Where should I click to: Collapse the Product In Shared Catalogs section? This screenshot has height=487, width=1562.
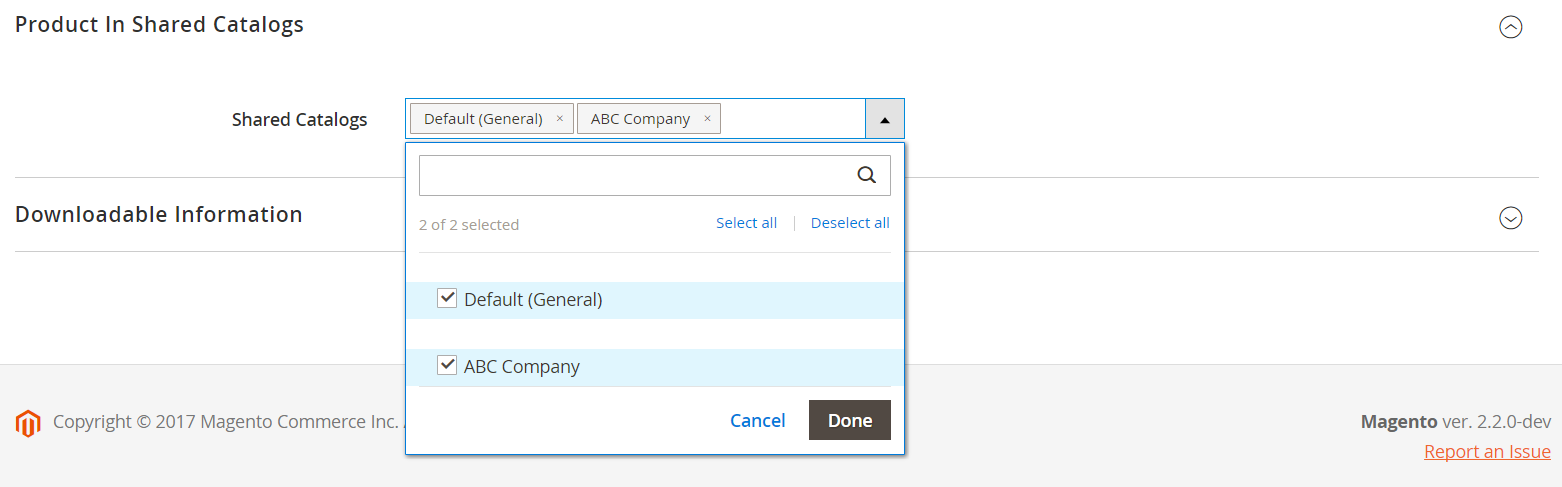(1510, 27)
